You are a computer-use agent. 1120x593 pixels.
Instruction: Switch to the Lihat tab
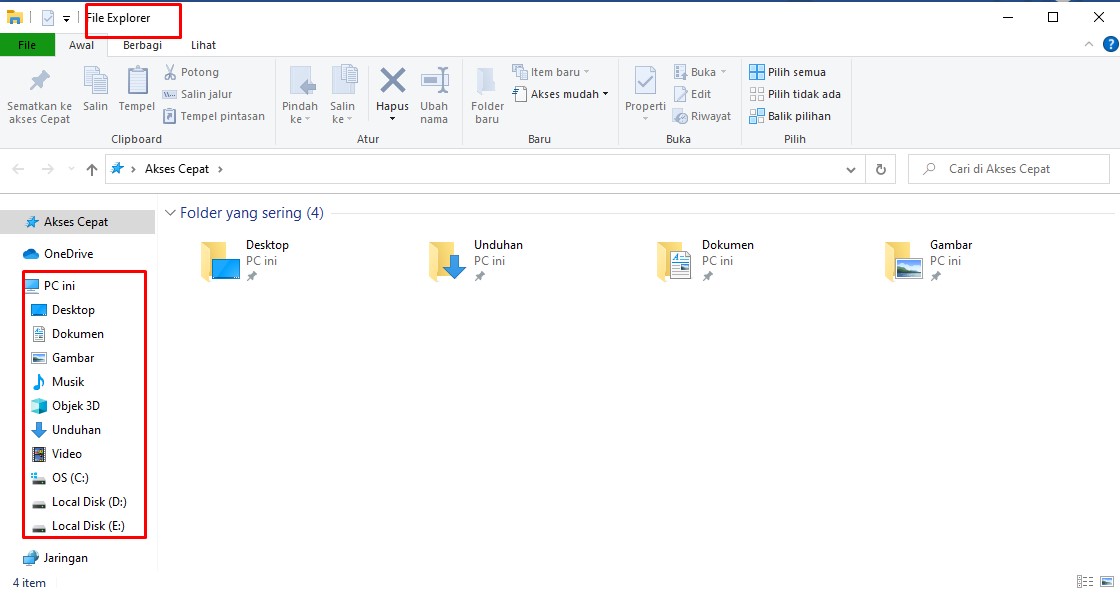click(203, 45)
